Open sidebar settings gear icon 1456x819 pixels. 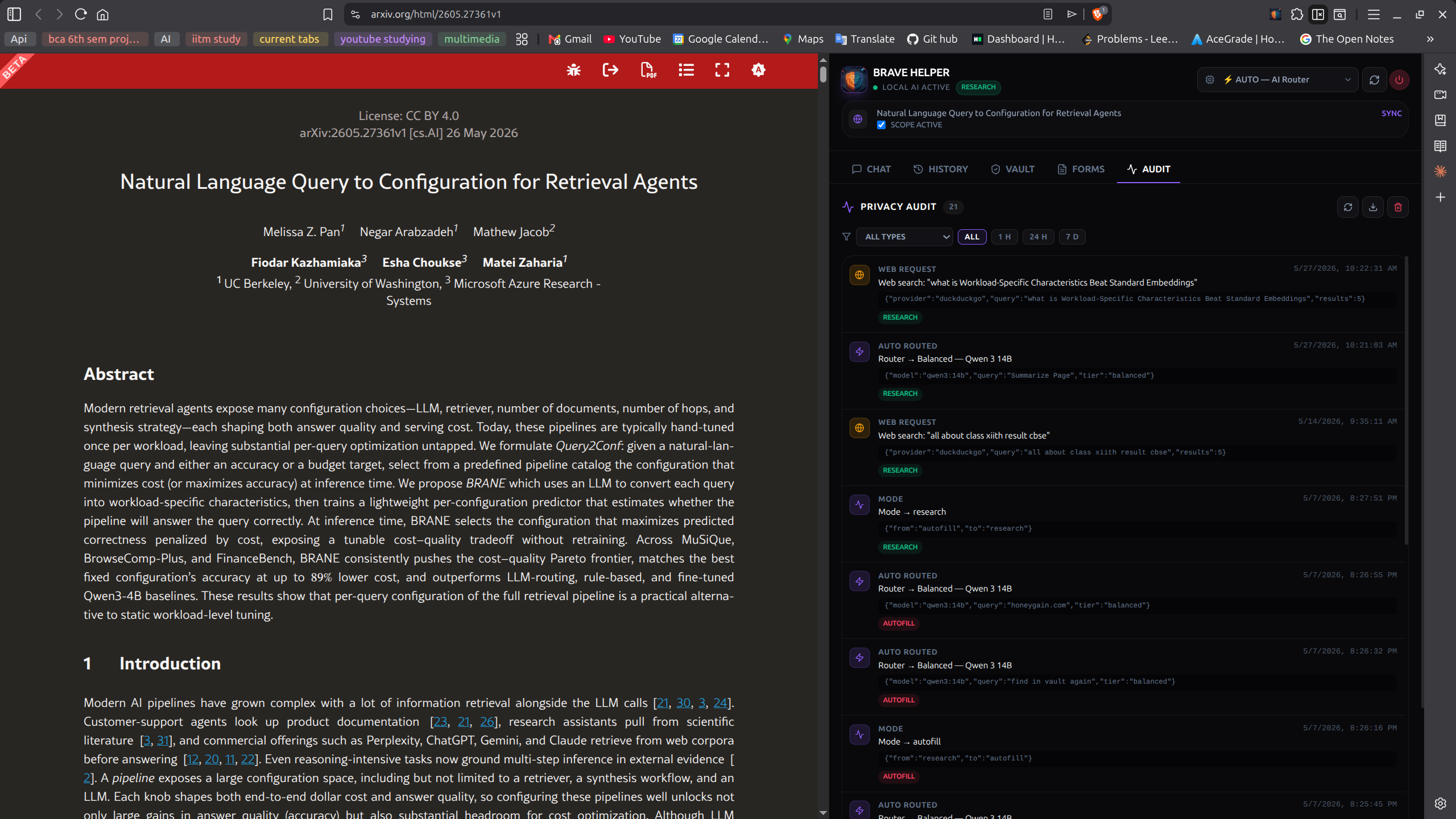(x=1440, y=803)
